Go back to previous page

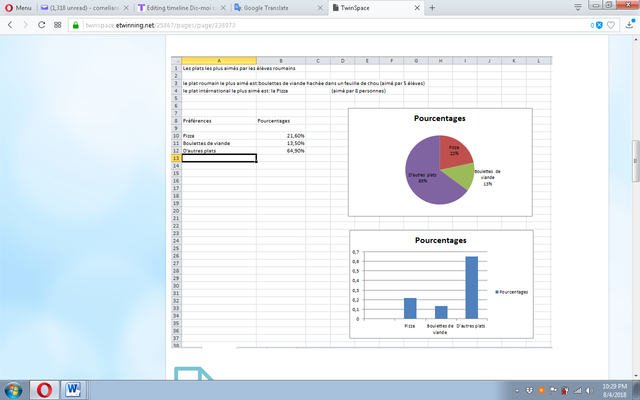10,25
